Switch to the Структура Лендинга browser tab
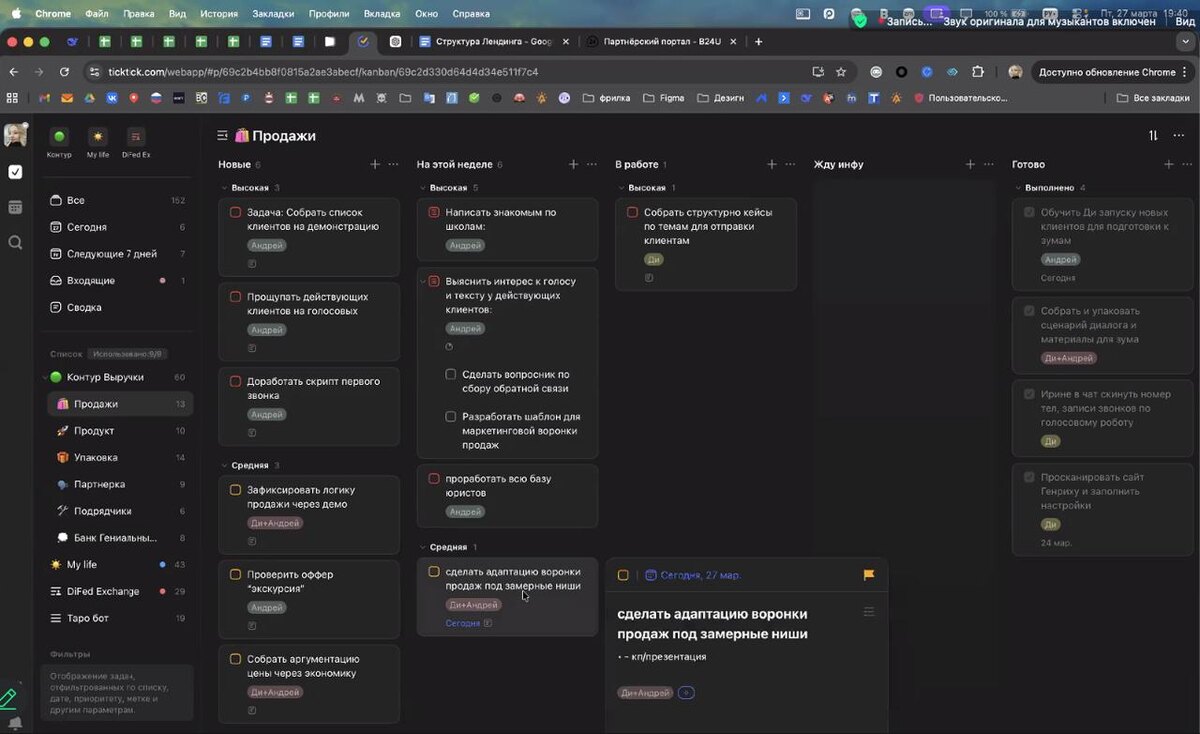The height and width of the screenshot is (734, 1200). point(494,42)
